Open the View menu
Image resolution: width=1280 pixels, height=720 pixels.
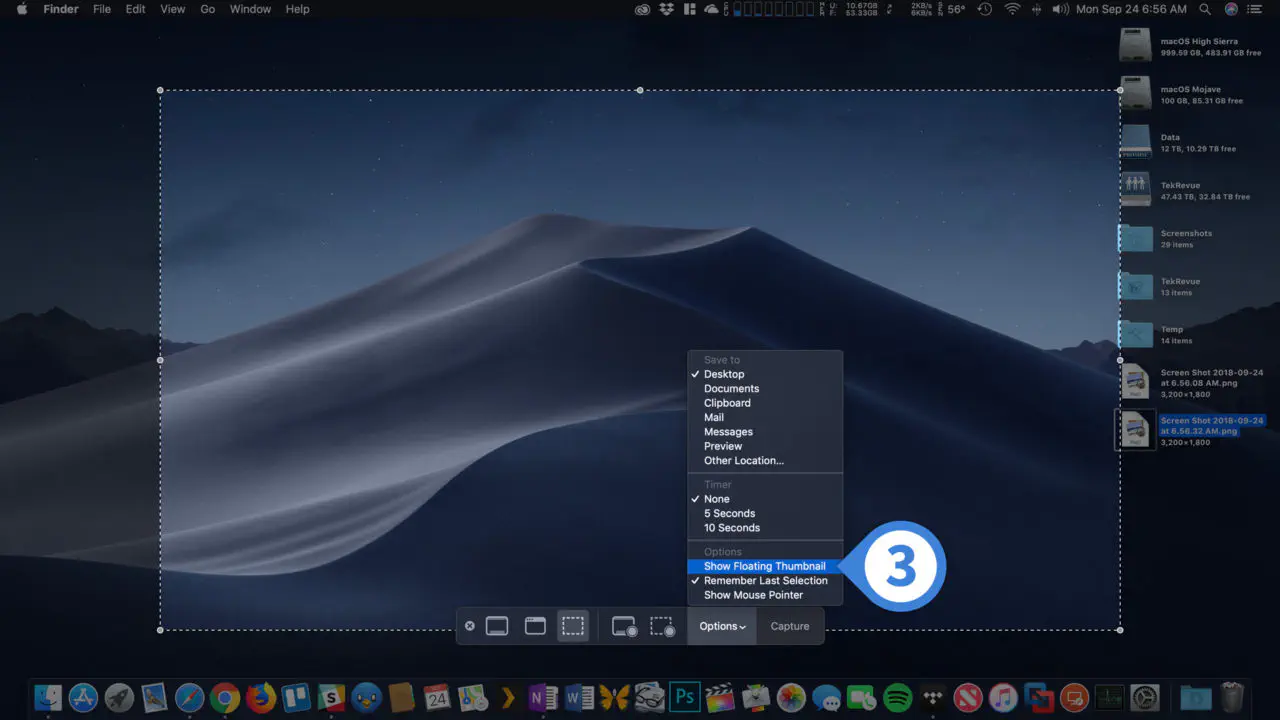pos(173,9)
